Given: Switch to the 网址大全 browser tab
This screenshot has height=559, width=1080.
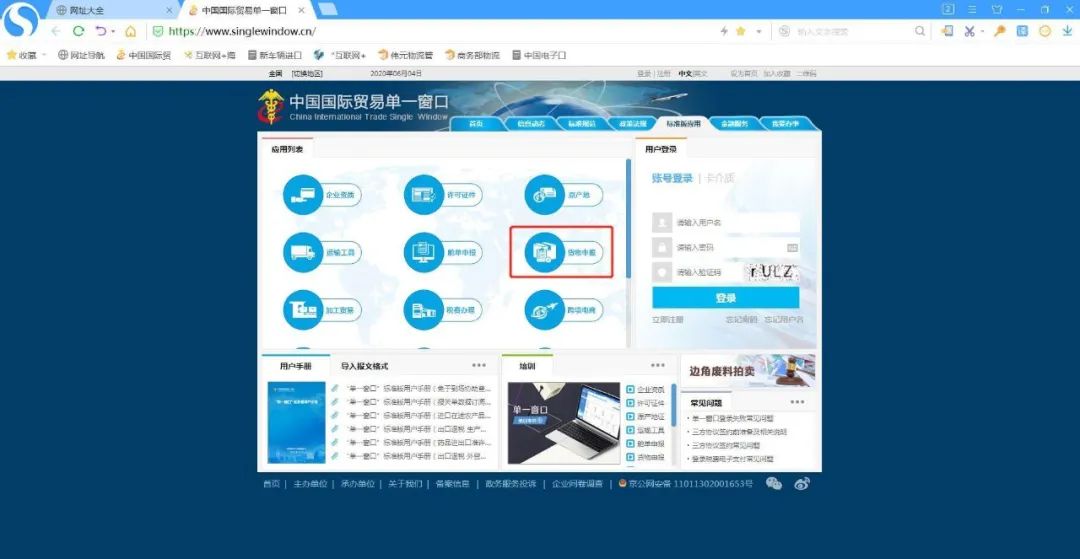Looking at the screenshot, I should click(x=115, y=10).
